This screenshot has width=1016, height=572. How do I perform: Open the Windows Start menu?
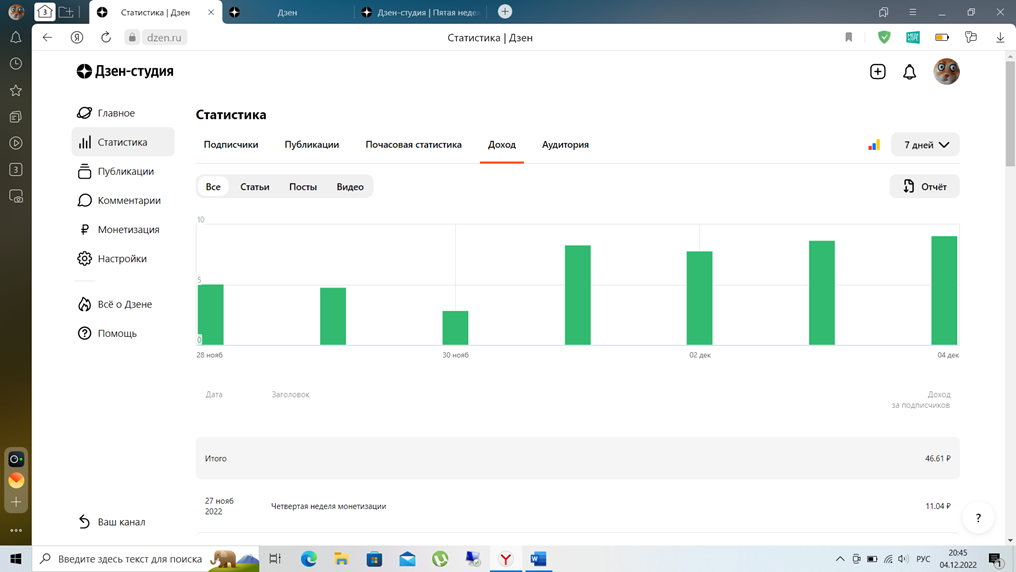coord(16,558)
